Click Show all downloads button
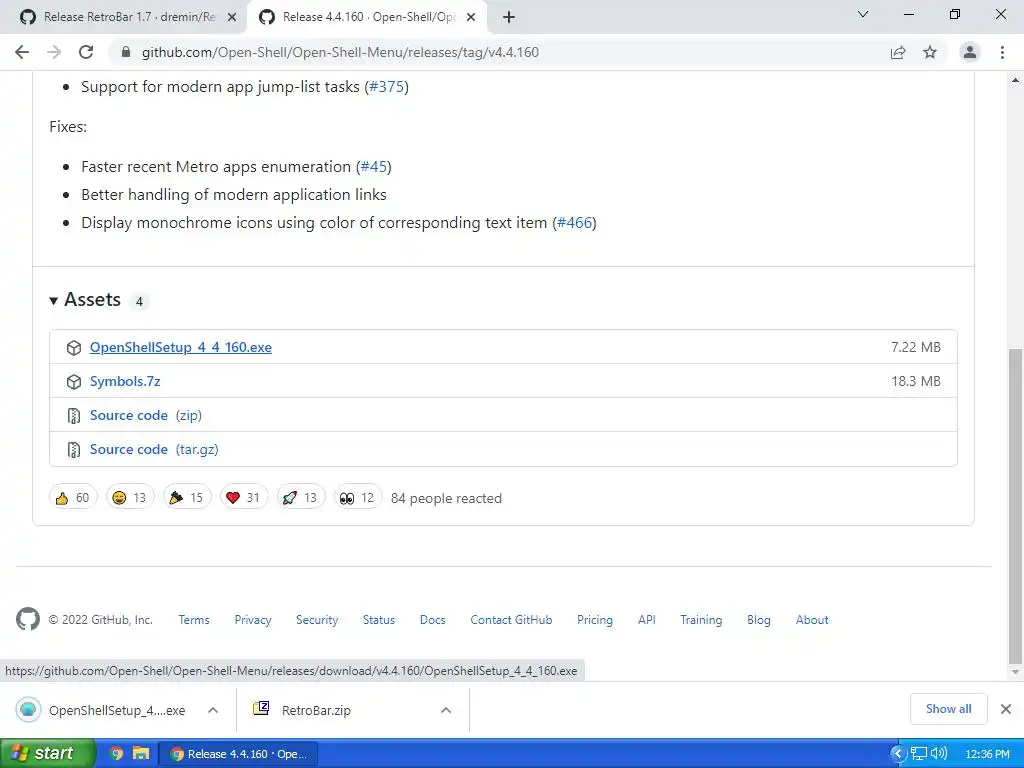 pos(948,709)
